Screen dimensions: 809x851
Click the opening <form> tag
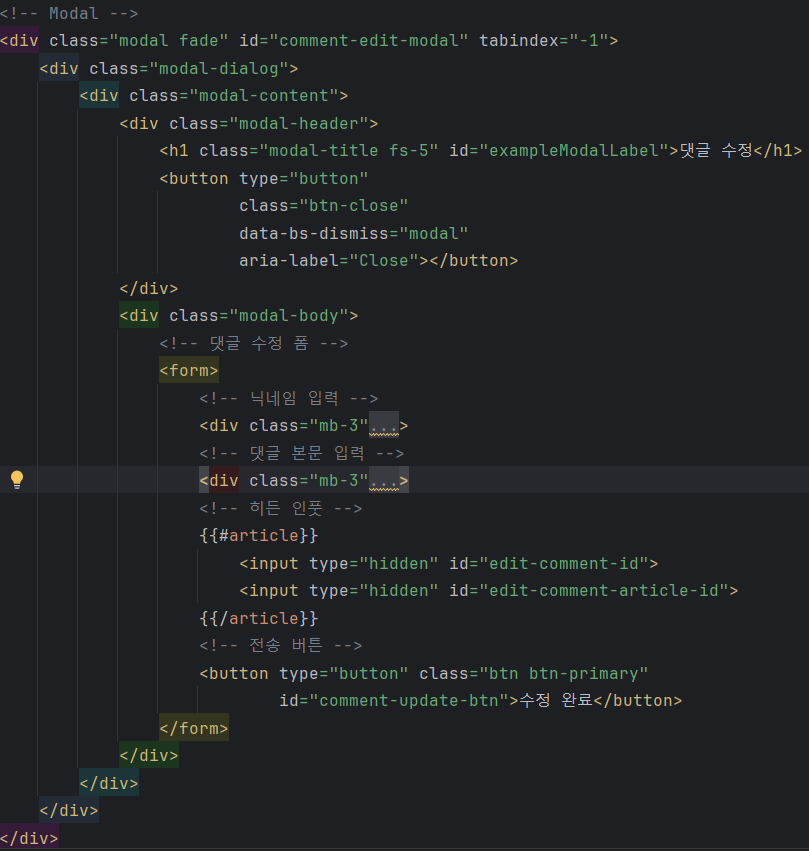189,371
